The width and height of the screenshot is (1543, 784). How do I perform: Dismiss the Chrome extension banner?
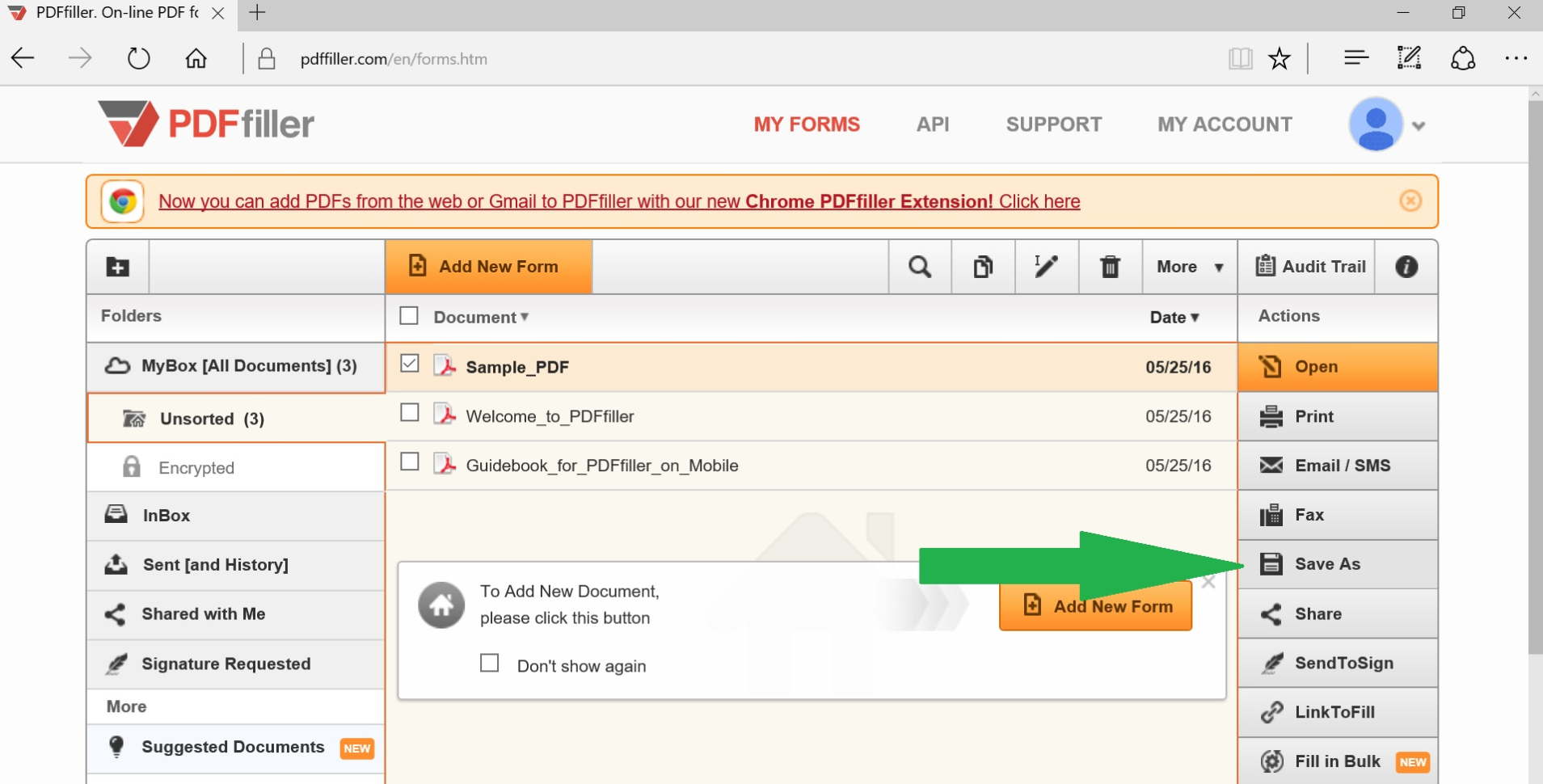[x=1411, y=201]
